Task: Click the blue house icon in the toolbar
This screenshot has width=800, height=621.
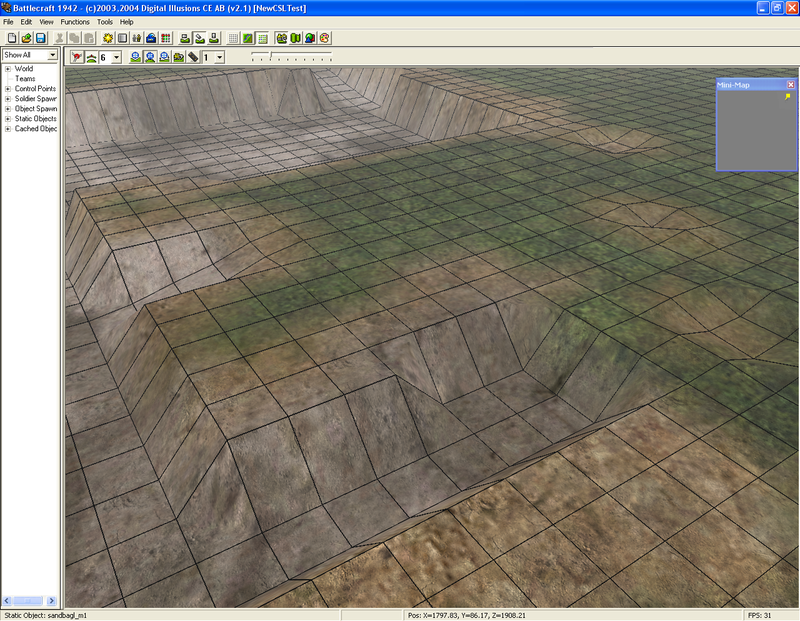Action: [x=151, y=38]
